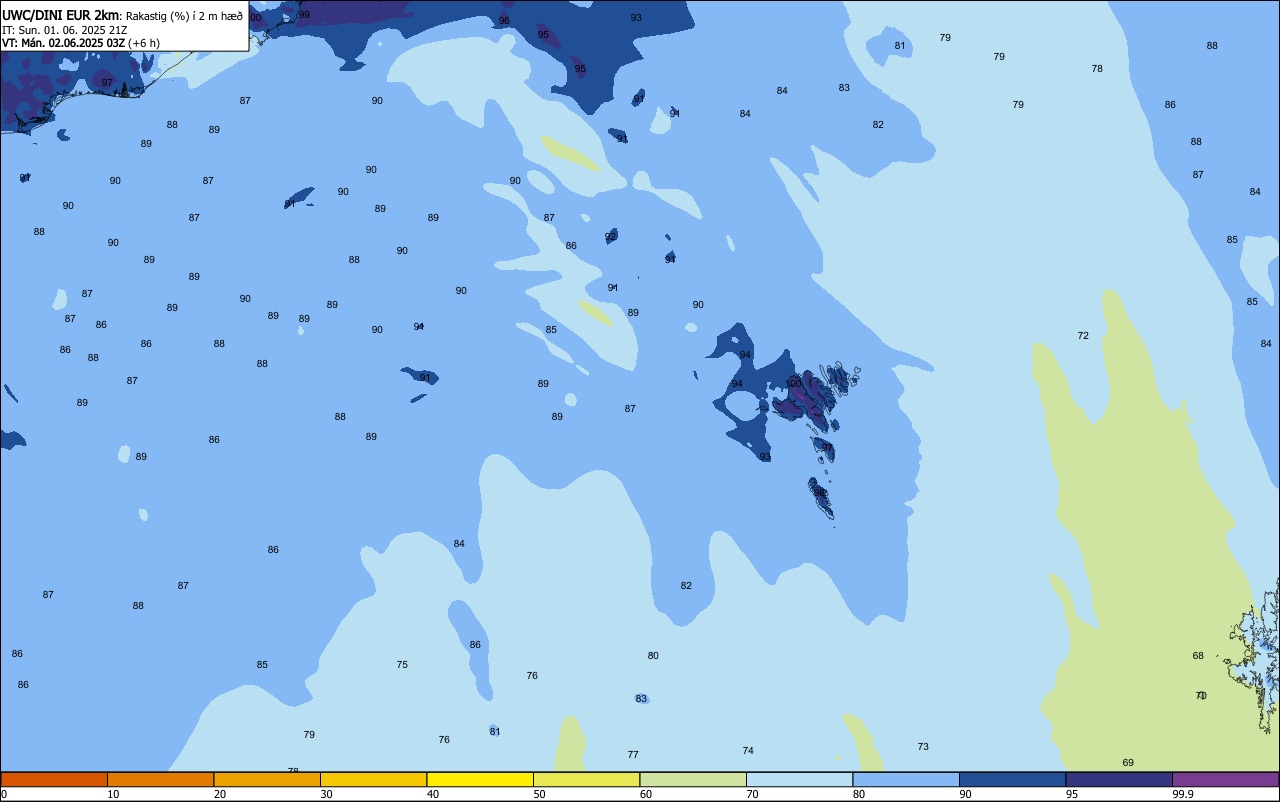Click the humidity value 72 on the map
Screen dimensions: 1280x802
1083,335
